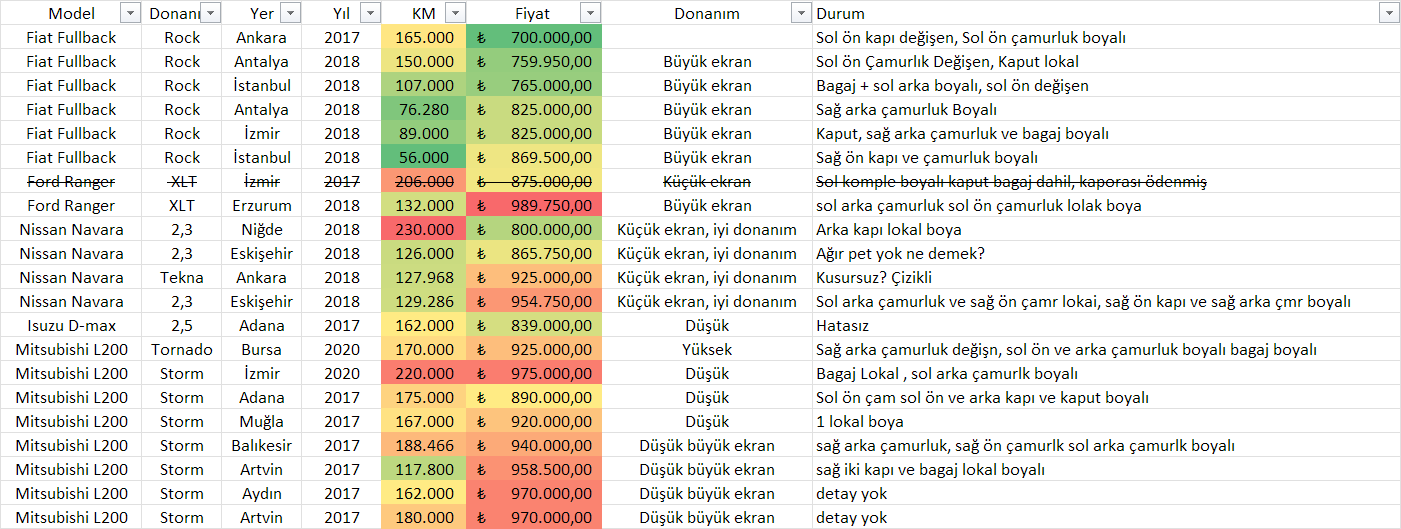Click the İzmir cell in KM 89.000 row
Viewport: 1401px width, 529px height.
[263, 133]
